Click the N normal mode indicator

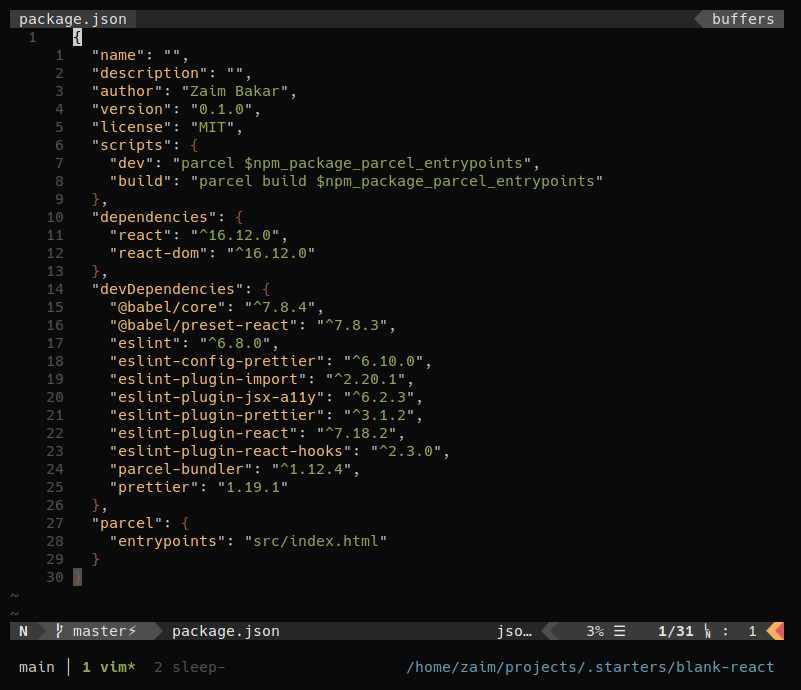[23, 631]
